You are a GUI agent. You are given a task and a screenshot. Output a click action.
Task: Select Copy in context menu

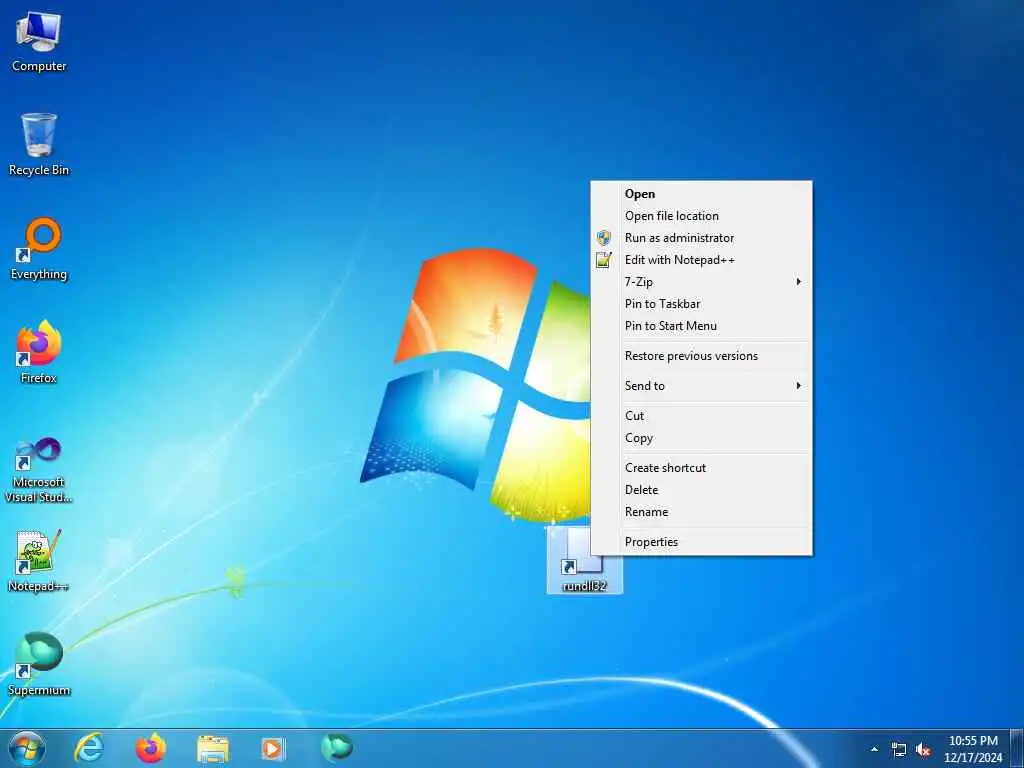point(702,438)
